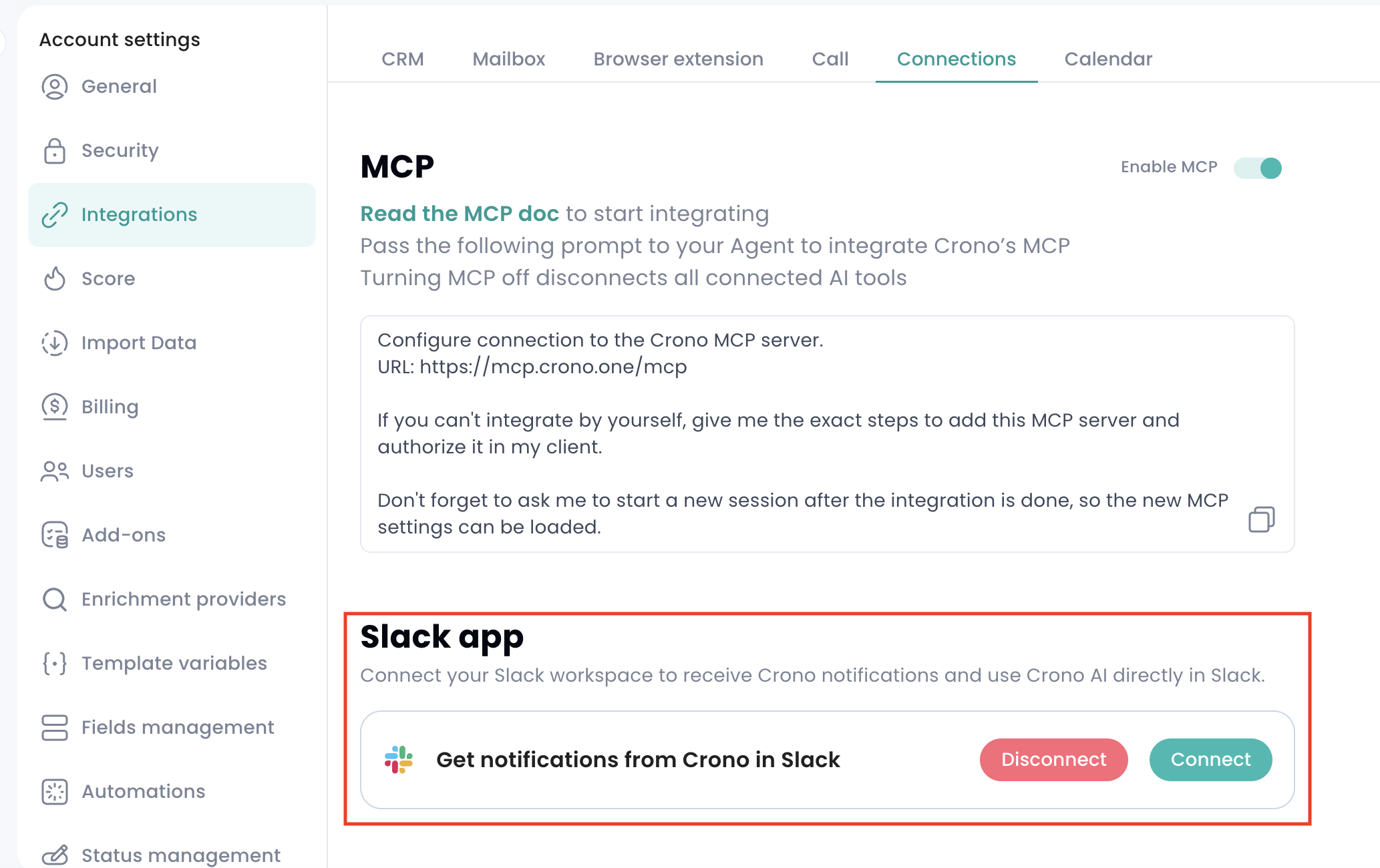Toggle the Enable MCP switch

tap(1258, 168)
